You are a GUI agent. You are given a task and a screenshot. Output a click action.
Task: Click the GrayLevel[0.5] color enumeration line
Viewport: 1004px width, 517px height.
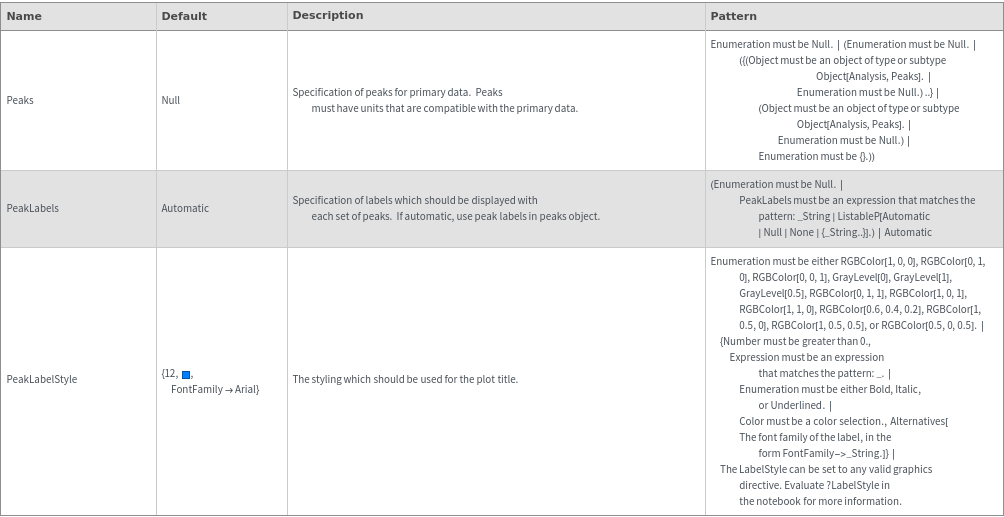point(772,293)
